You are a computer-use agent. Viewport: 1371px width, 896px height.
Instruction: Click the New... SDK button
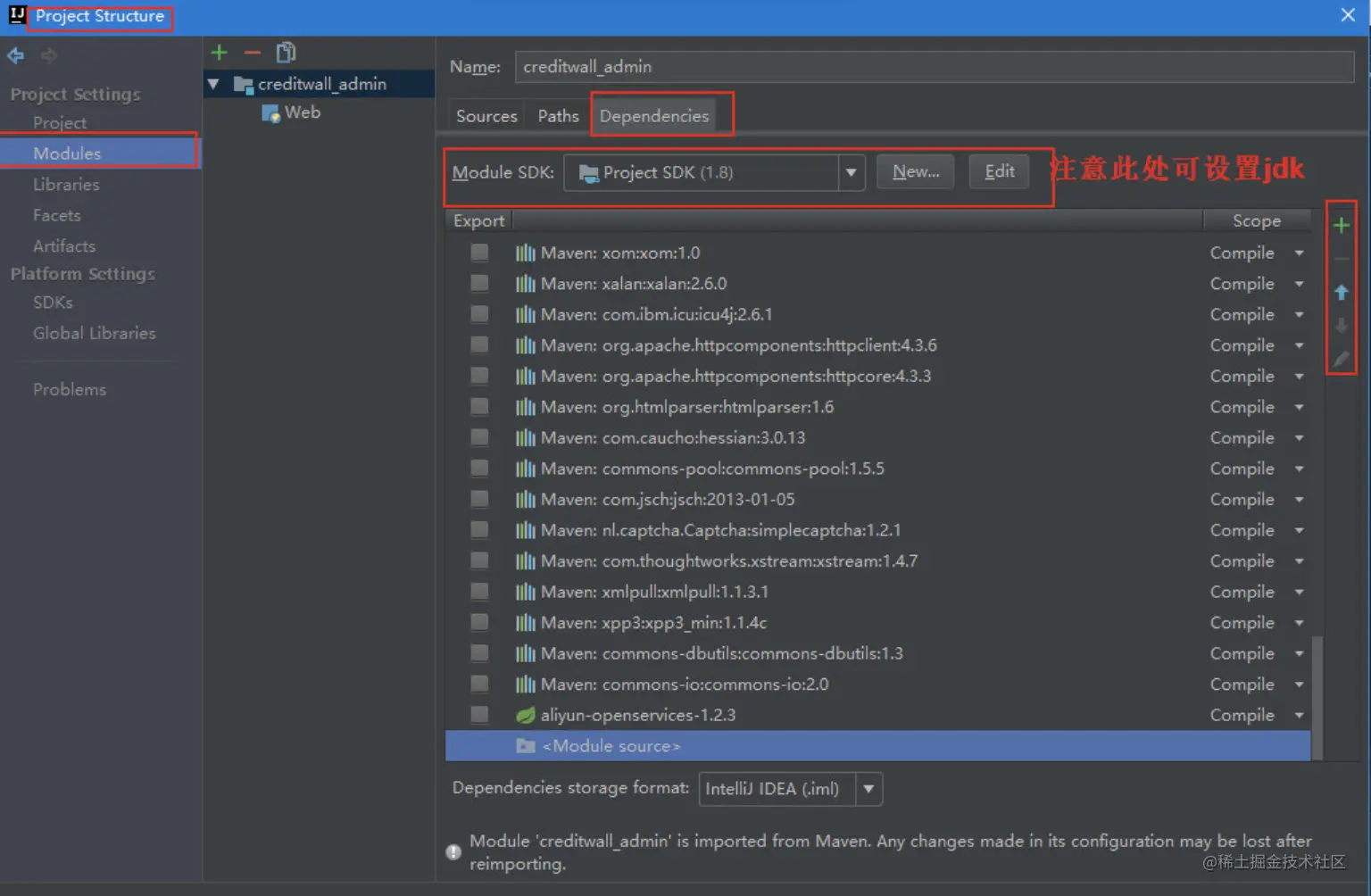(x=916, y=171)
